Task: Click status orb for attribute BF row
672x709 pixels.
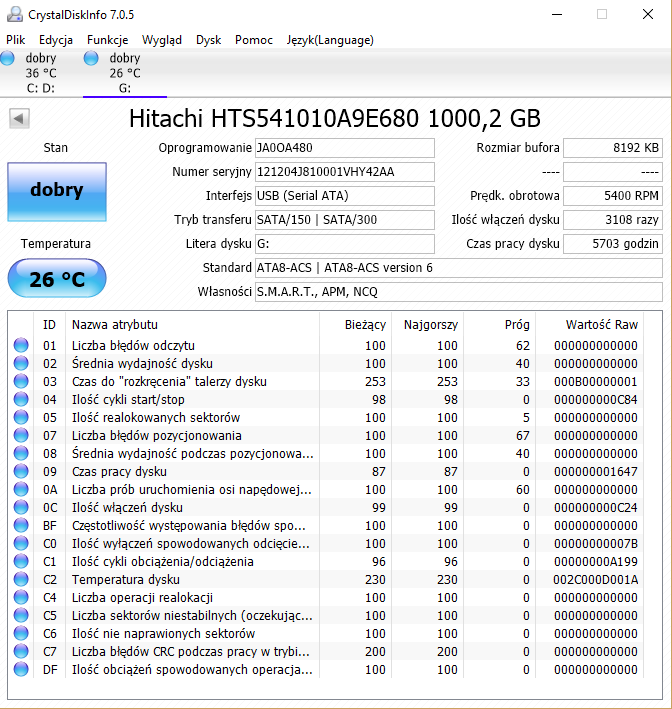Action: click(x=21, y=525)
